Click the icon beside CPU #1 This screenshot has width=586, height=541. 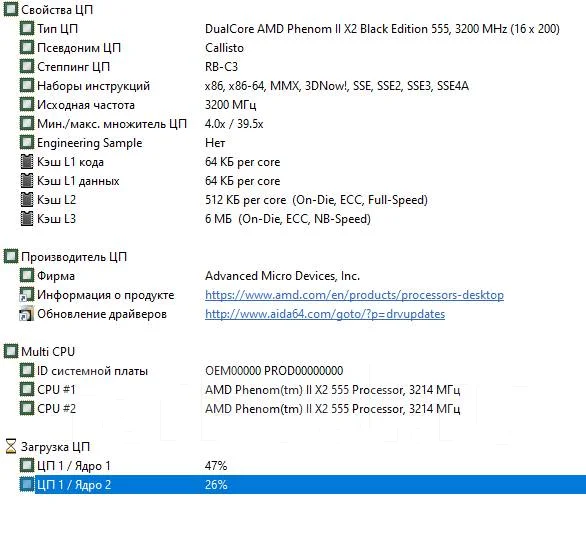coord(27,389)
